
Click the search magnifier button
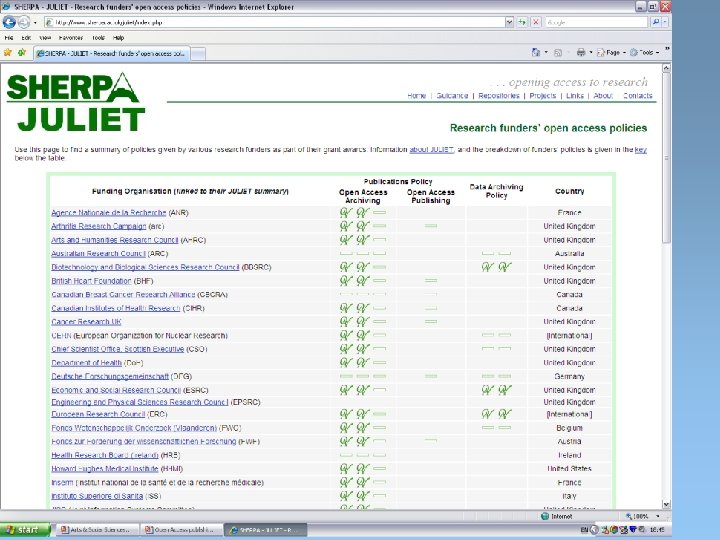(655, 22)
